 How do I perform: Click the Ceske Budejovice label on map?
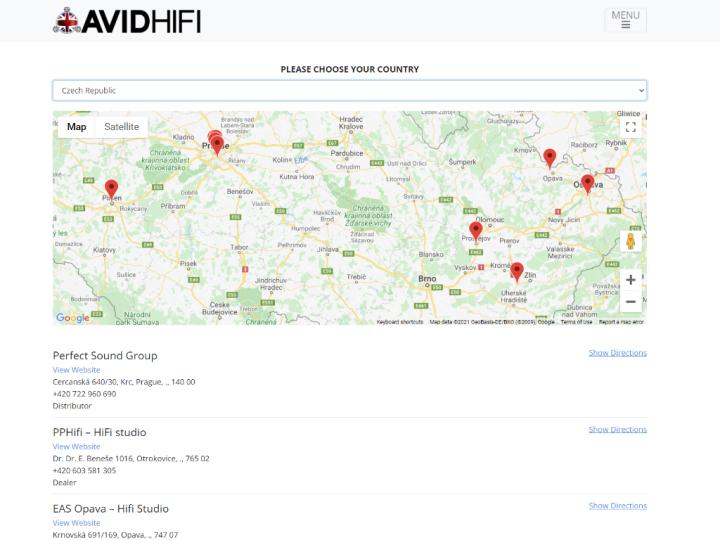[x=219, y=308]
